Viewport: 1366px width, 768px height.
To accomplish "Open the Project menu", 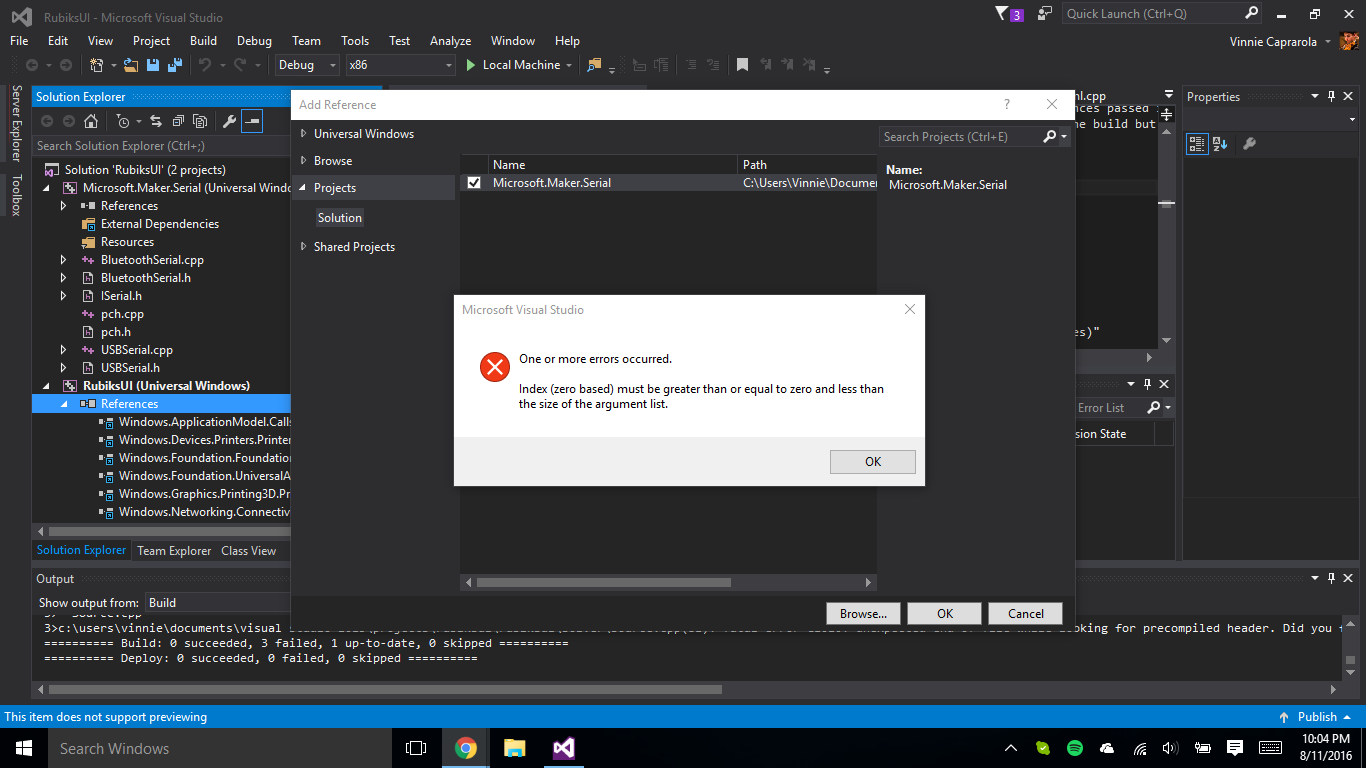I will click(151, 41).
